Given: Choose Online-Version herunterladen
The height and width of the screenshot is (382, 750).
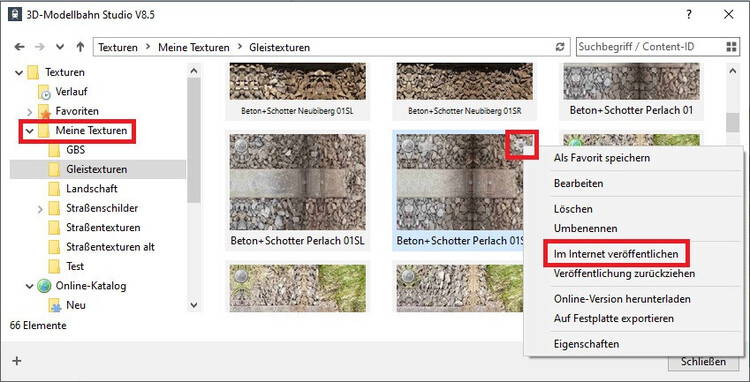Looking at the screenshot, I should coord(622,299).
